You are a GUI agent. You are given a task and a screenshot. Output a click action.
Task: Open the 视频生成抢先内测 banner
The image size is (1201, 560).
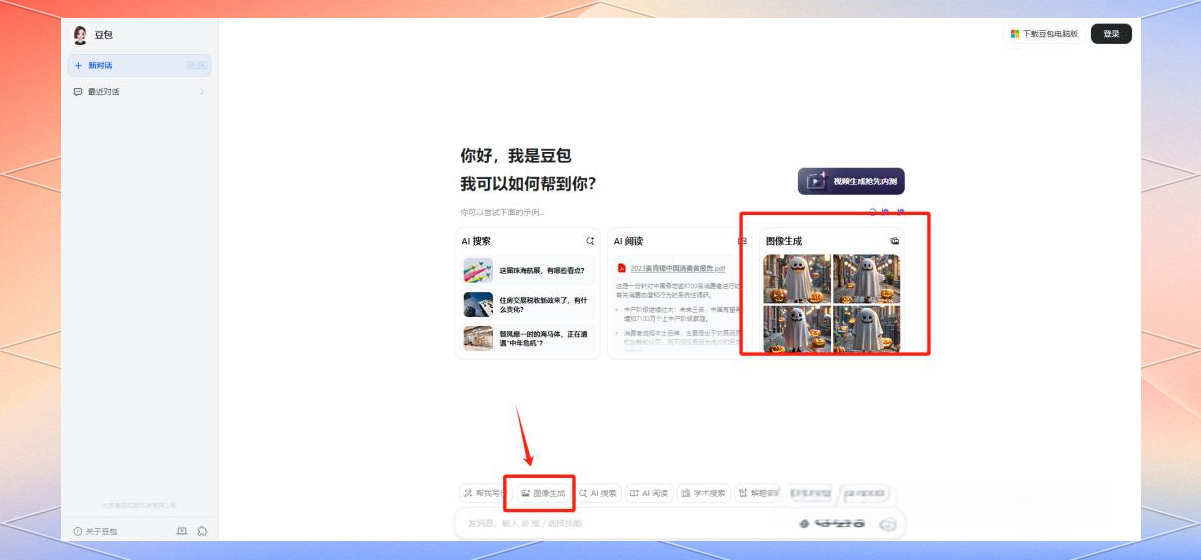851,181
